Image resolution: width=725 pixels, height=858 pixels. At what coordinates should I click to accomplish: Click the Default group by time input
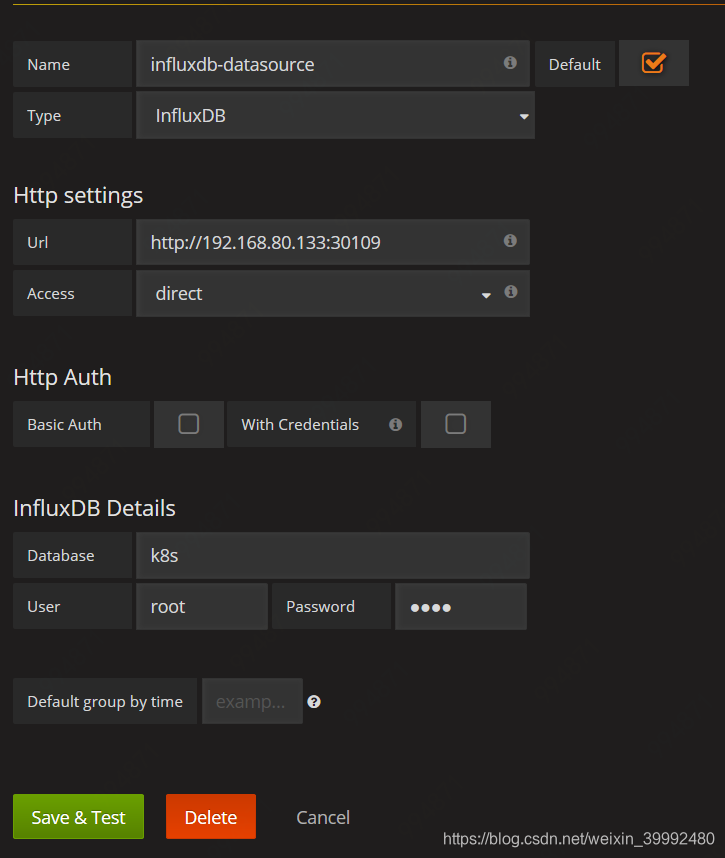pyautogui.click(x=252, y=702)
